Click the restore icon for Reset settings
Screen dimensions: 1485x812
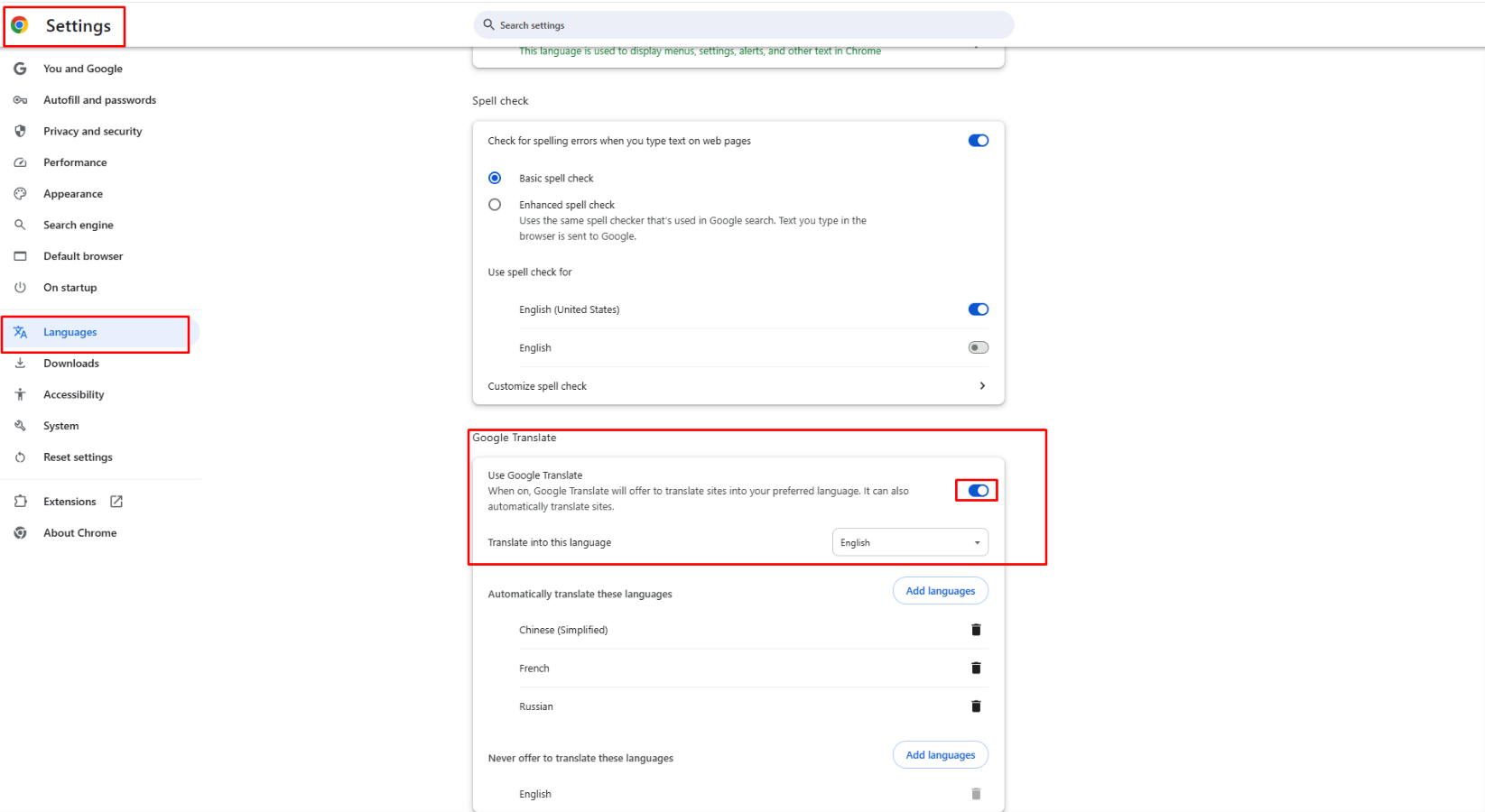pyautogui.click(x=20, y=457)
